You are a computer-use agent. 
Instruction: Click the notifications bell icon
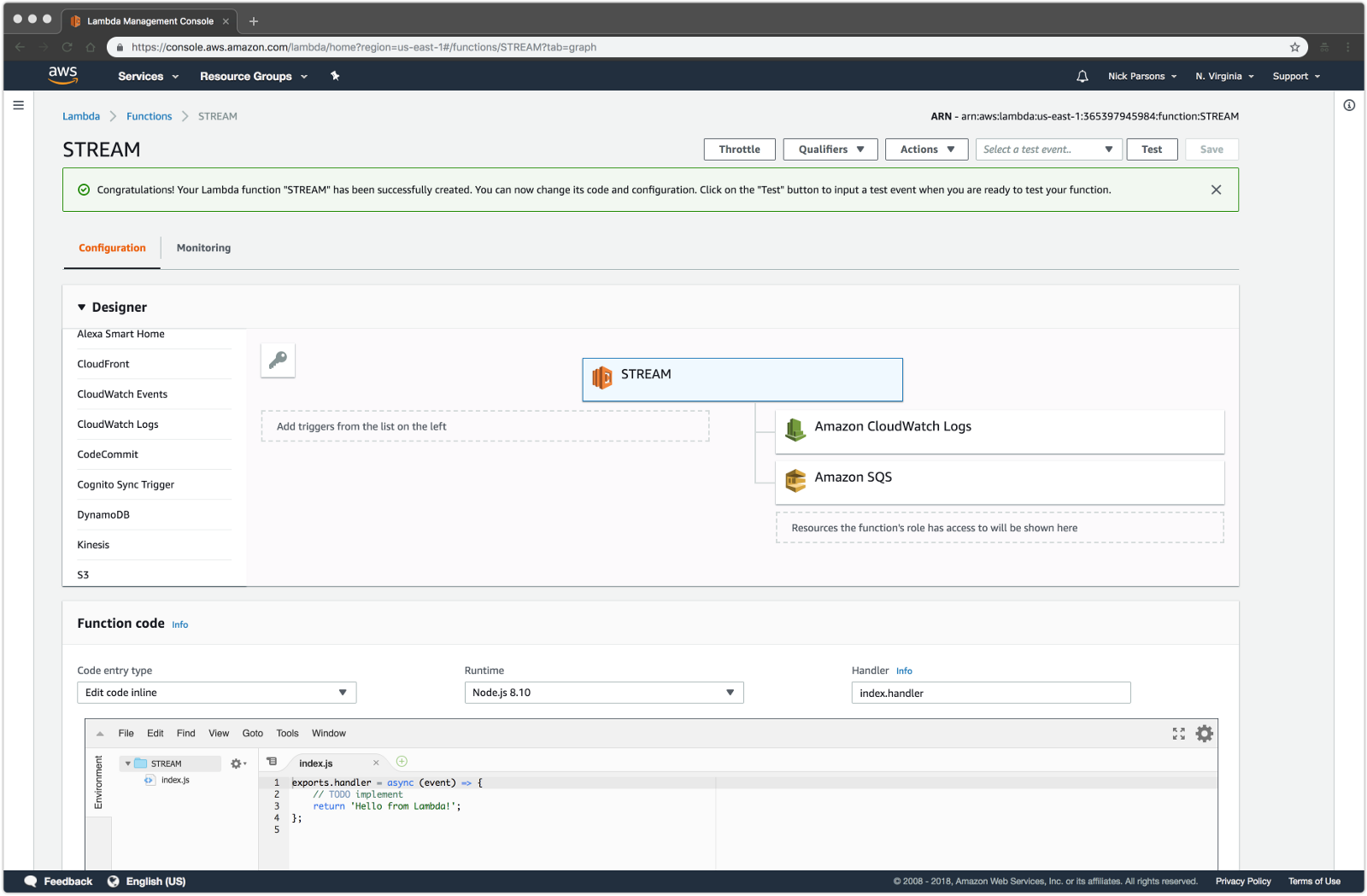1082,76
